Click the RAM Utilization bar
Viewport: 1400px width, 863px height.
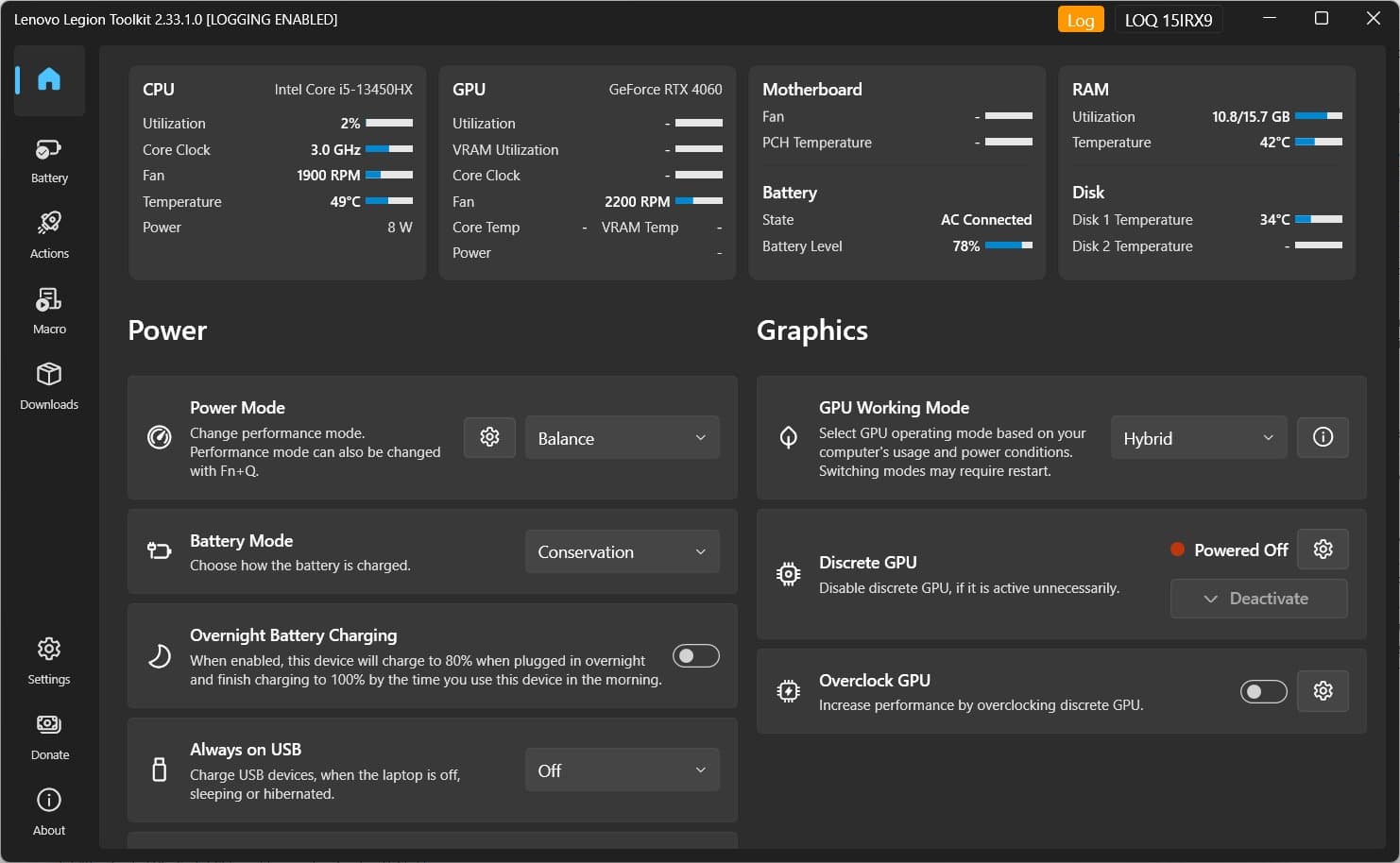click(1319, 116)
